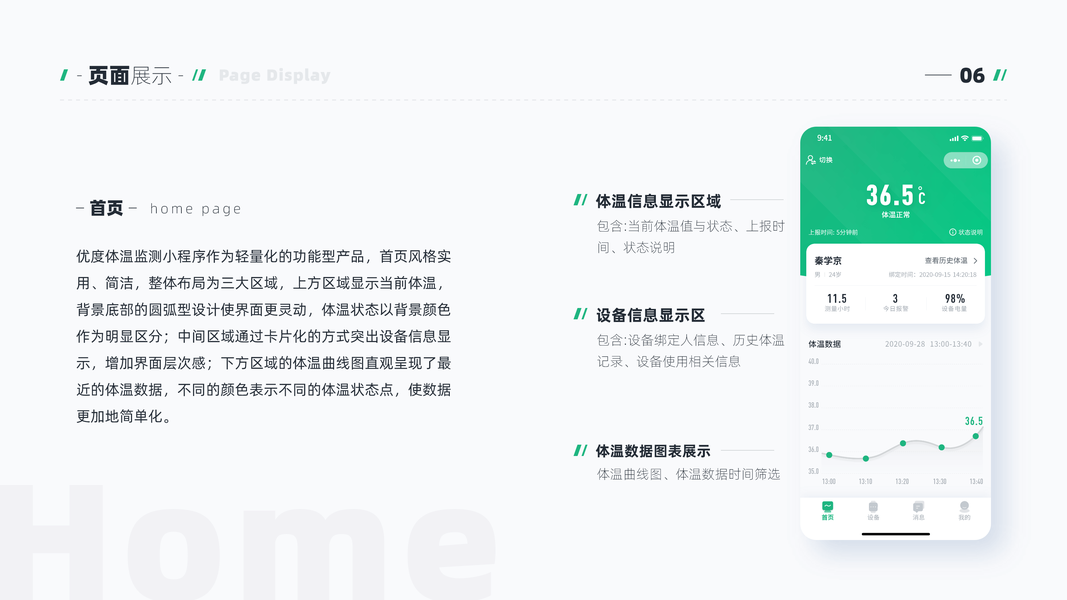Select the 首页 tab in bottom navigation
Screen dimensions: 1067x600
827,511
